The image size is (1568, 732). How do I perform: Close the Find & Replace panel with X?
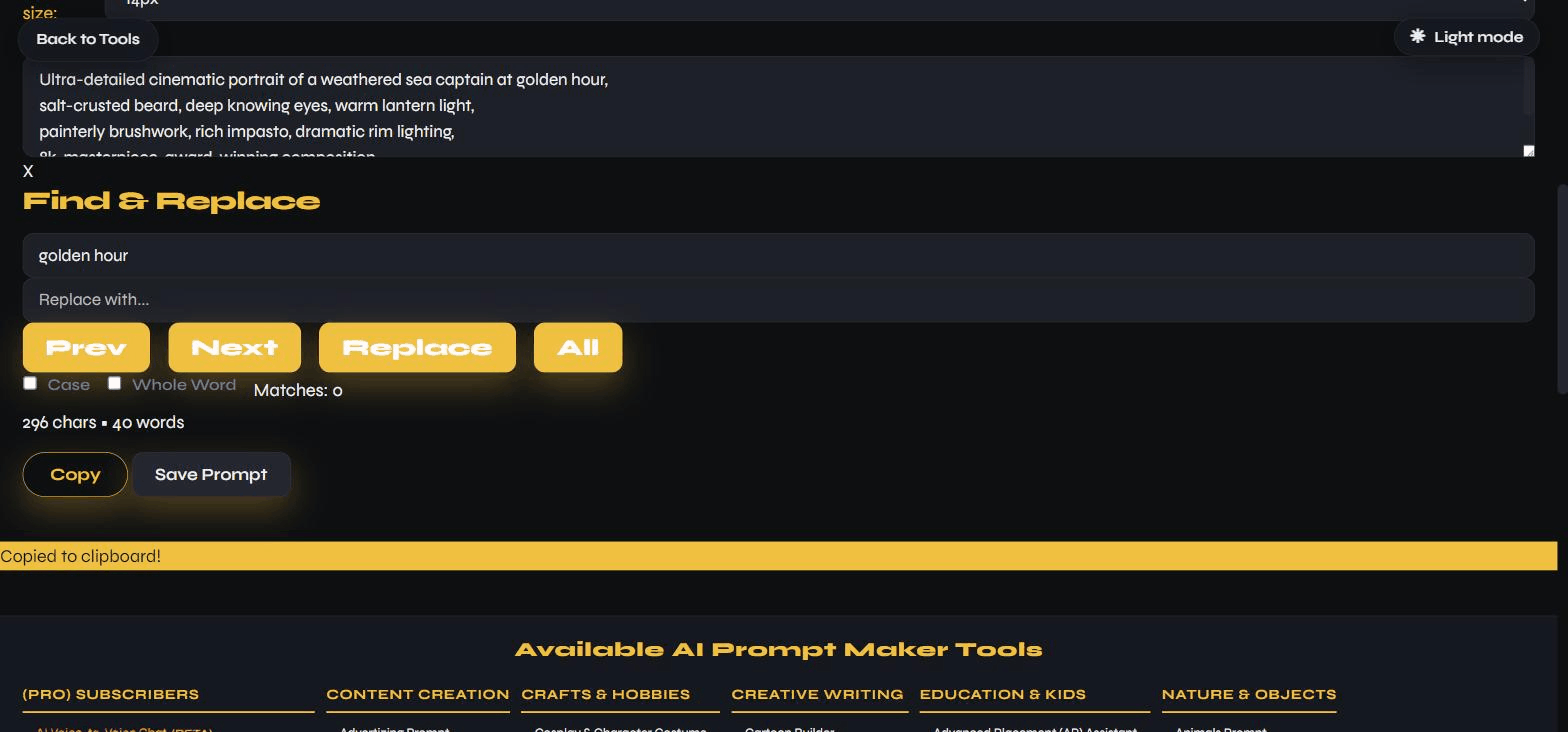[x=28, y=171]
